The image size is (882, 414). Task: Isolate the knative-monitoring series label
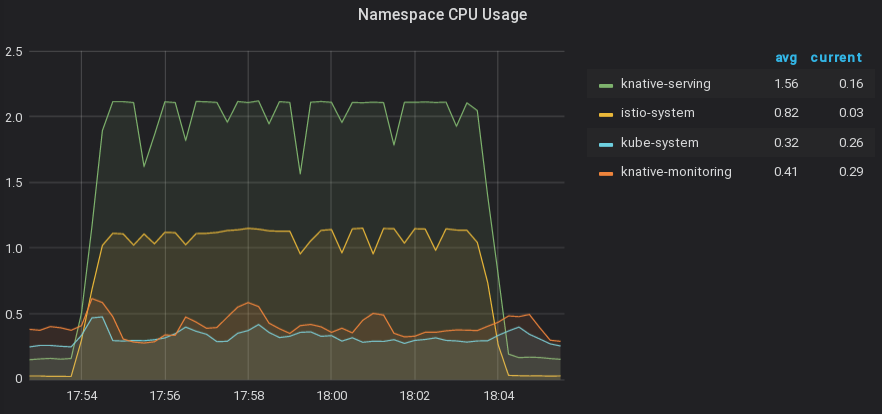(x=676, y=171)
